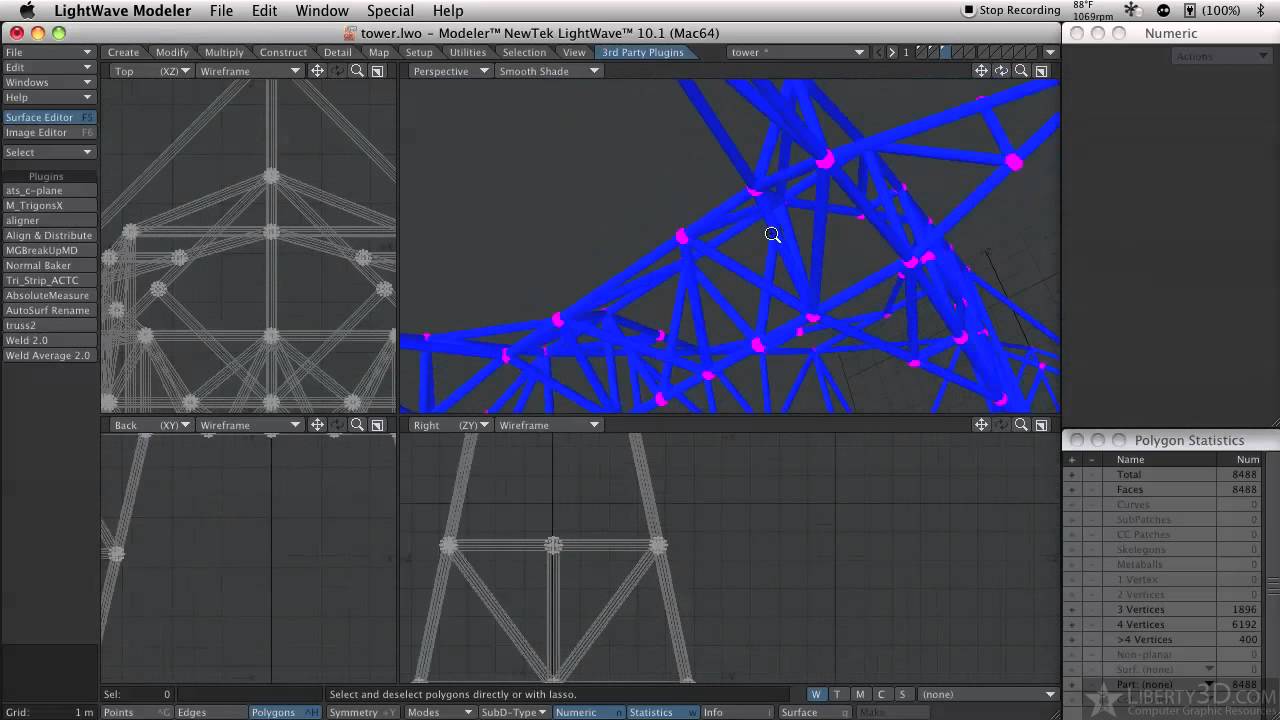The width and height of the screenshot is (1280, 720).
Task: Open the Modes dropdown
Action: (x=439, y=712)
